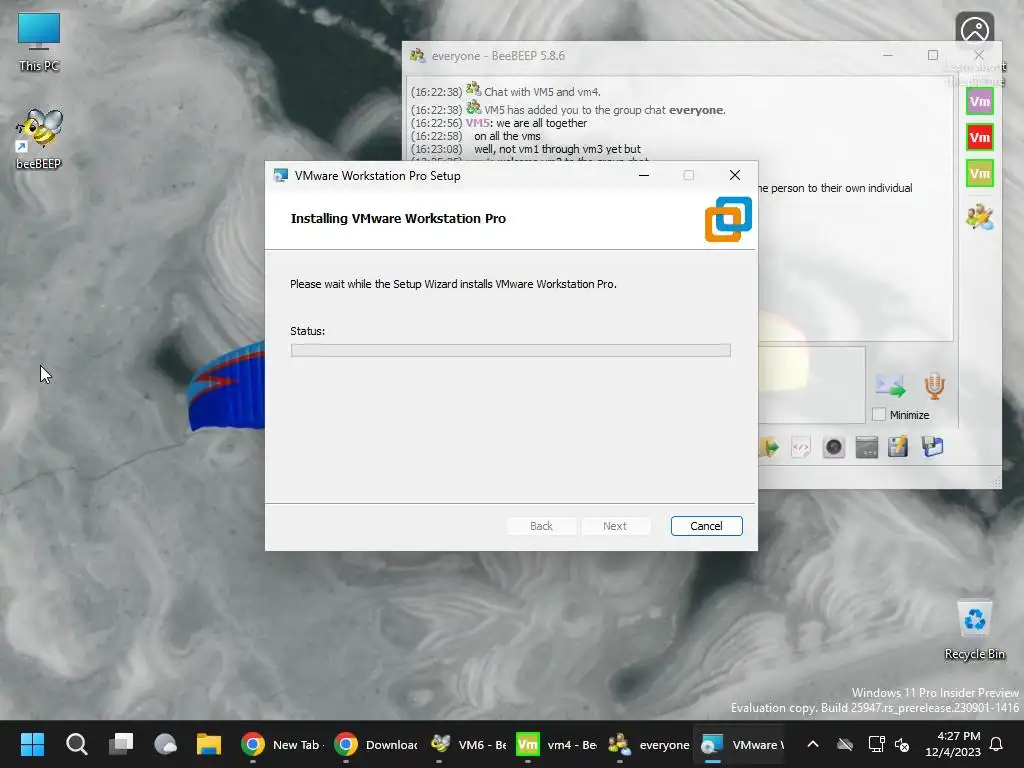Click the code snippet icon in BeeBEEP toolbar
Viewport: 1024px width, 768px height.
point(801,447)
